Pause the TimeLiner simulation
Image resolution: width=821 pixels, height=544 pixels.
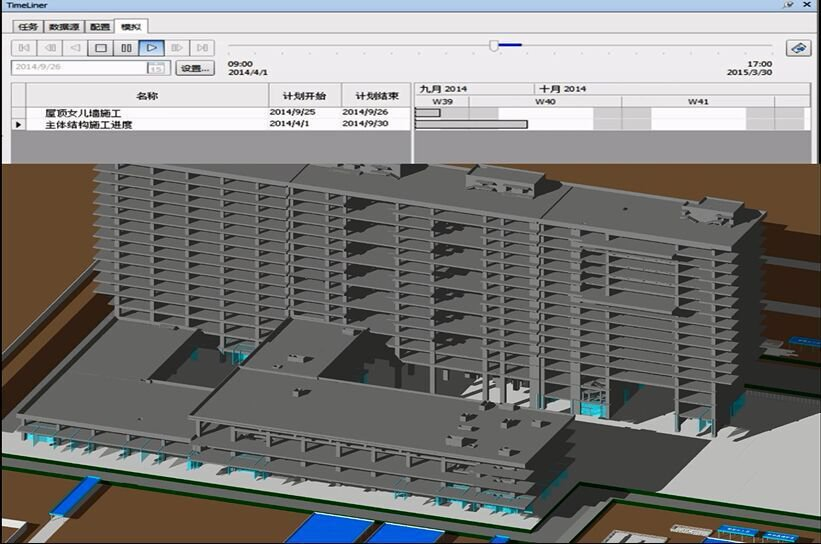tap(126, 48)
